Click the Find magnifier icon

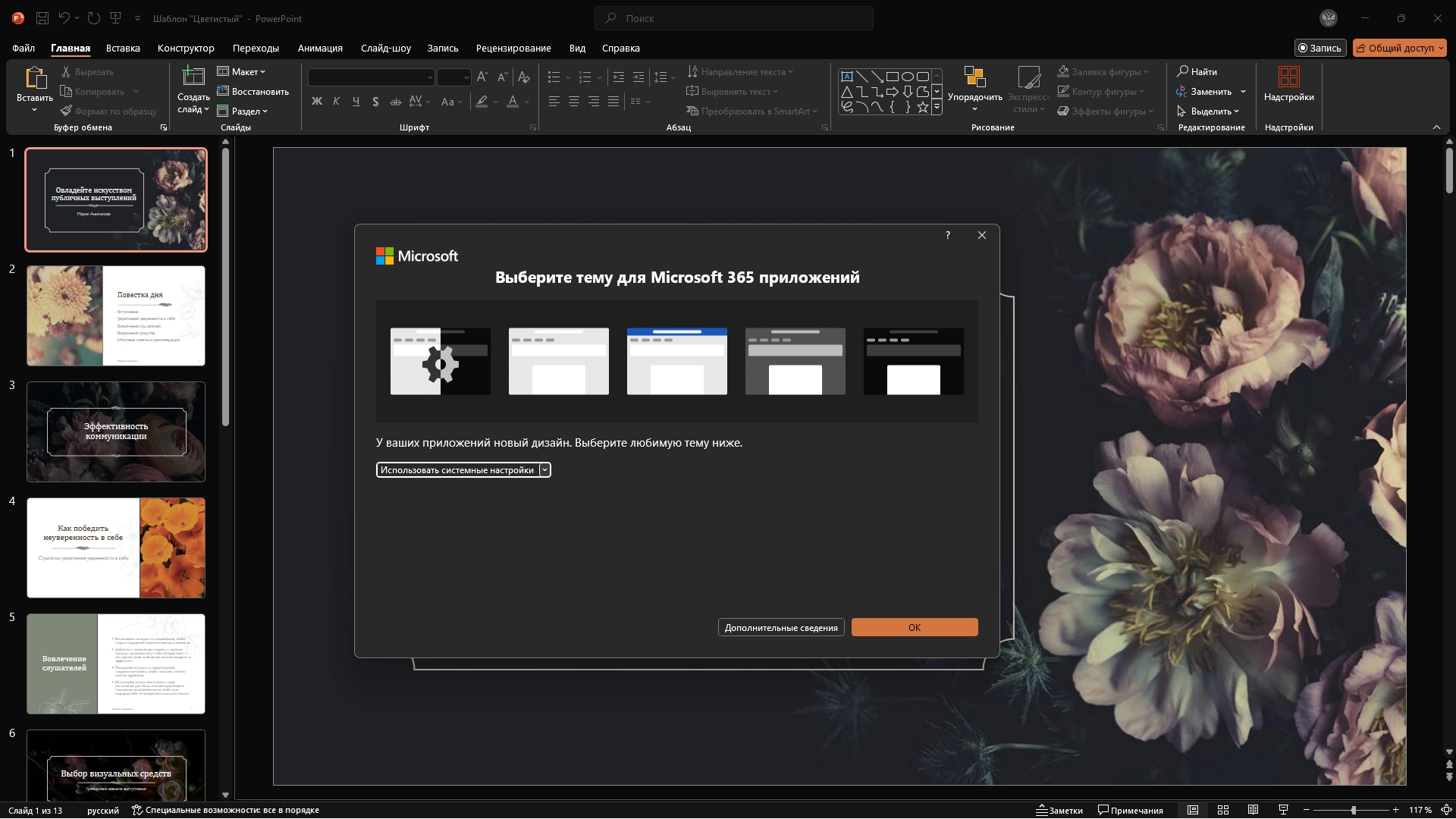(1182, 71)
